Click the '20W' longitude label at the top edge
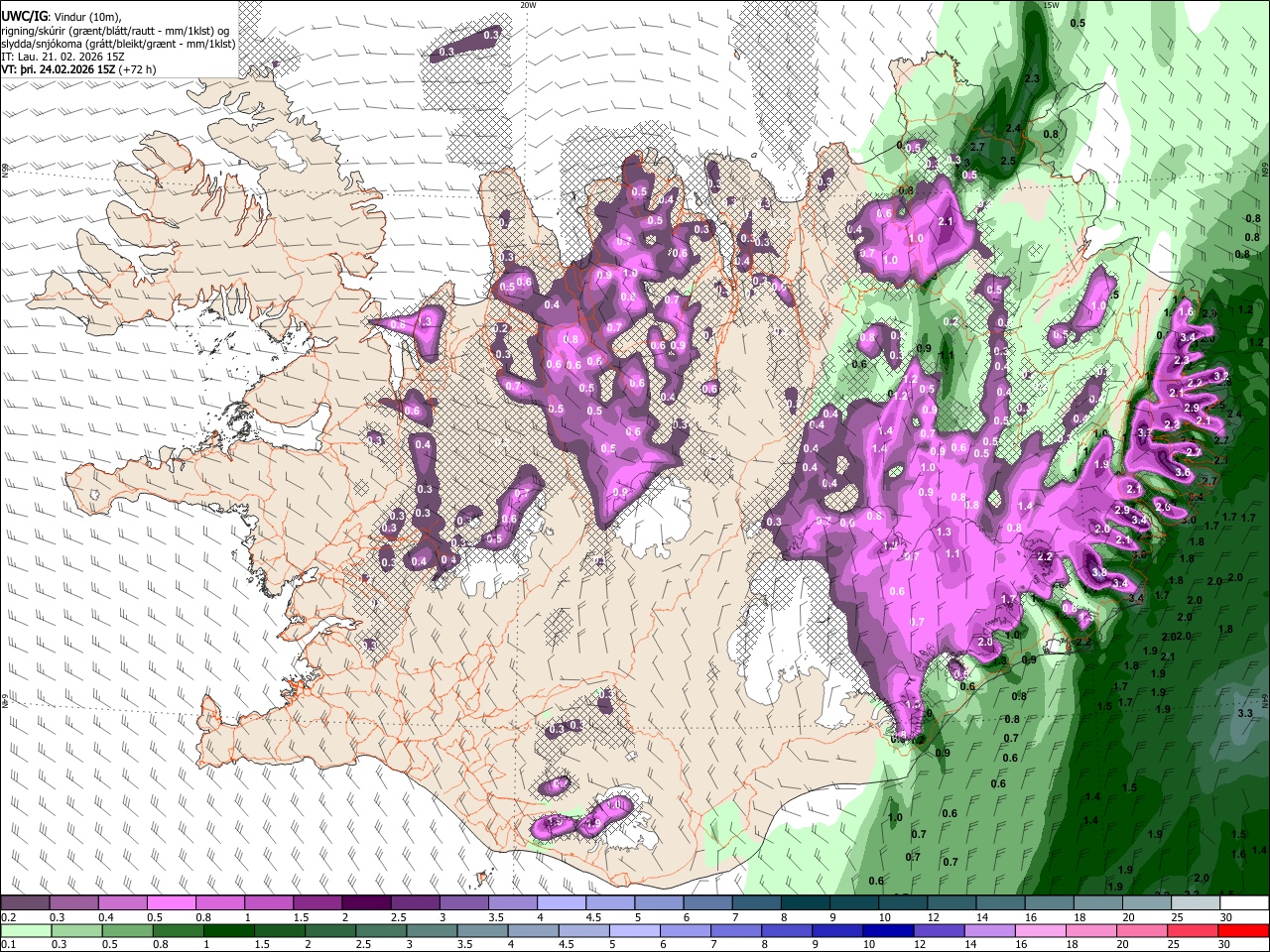This screenshot has height=952, width=1270. coord(528,5)
